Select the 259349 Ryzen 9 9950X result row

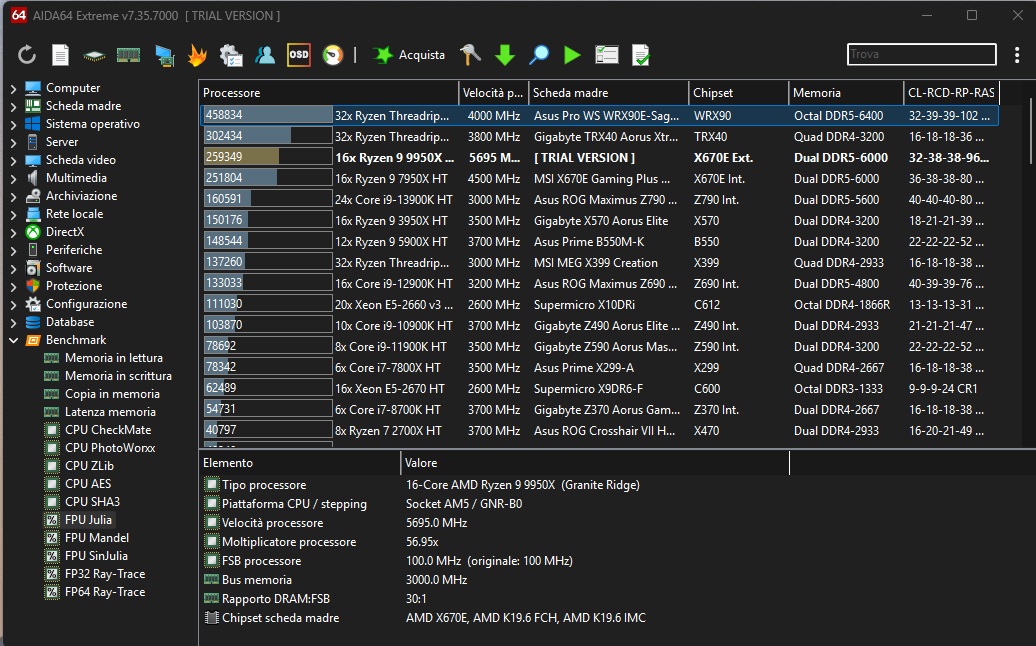click(x=599, y=158)
